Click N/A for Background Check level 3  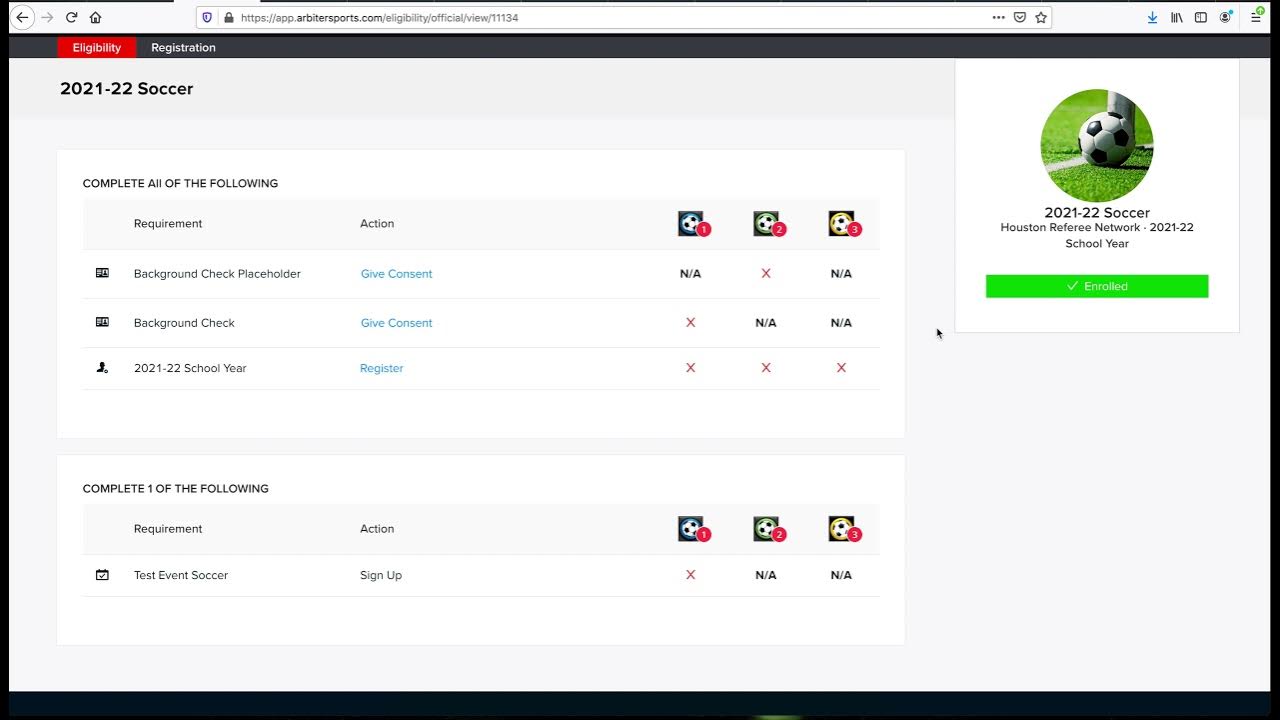point(841,323)
